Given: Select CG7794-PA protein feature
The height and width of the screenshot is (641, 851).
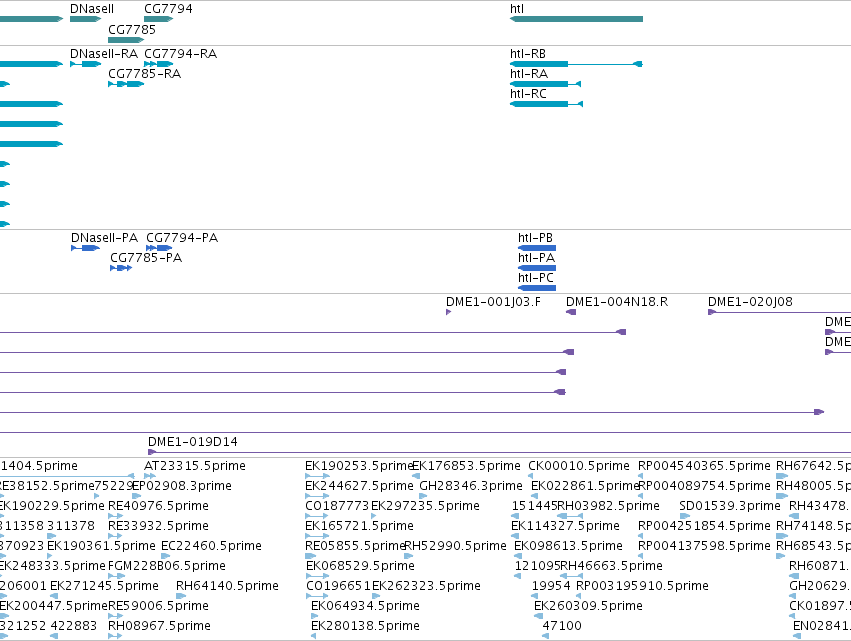Looking at the screenshot, I should point(159,248).
